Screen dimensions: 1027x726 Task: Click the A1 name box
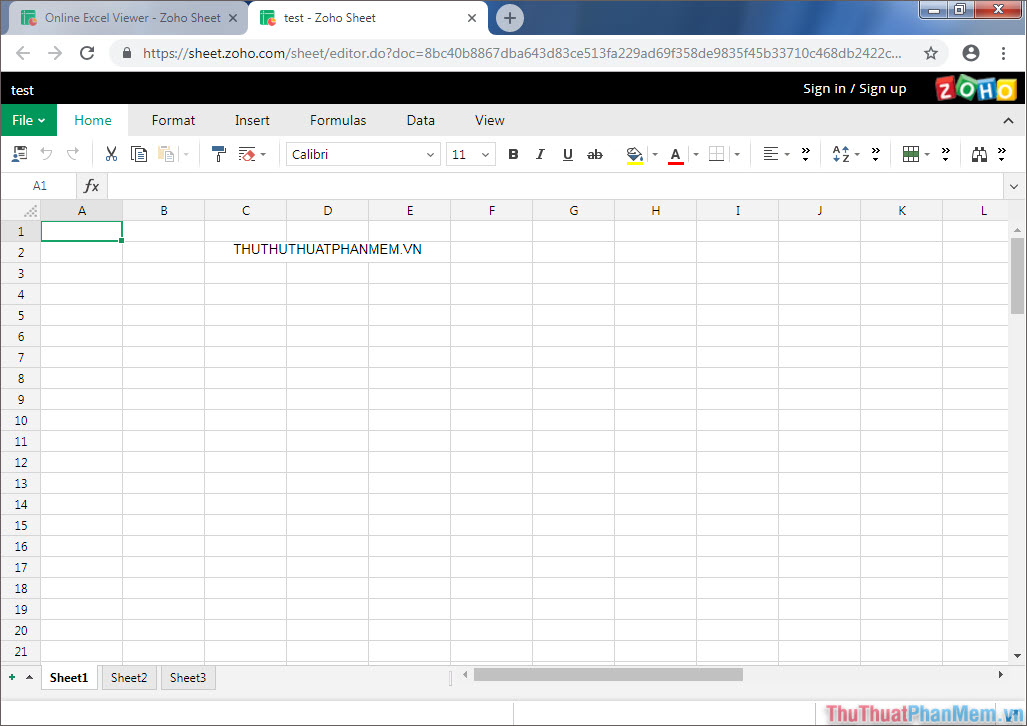tap(39, 186)
